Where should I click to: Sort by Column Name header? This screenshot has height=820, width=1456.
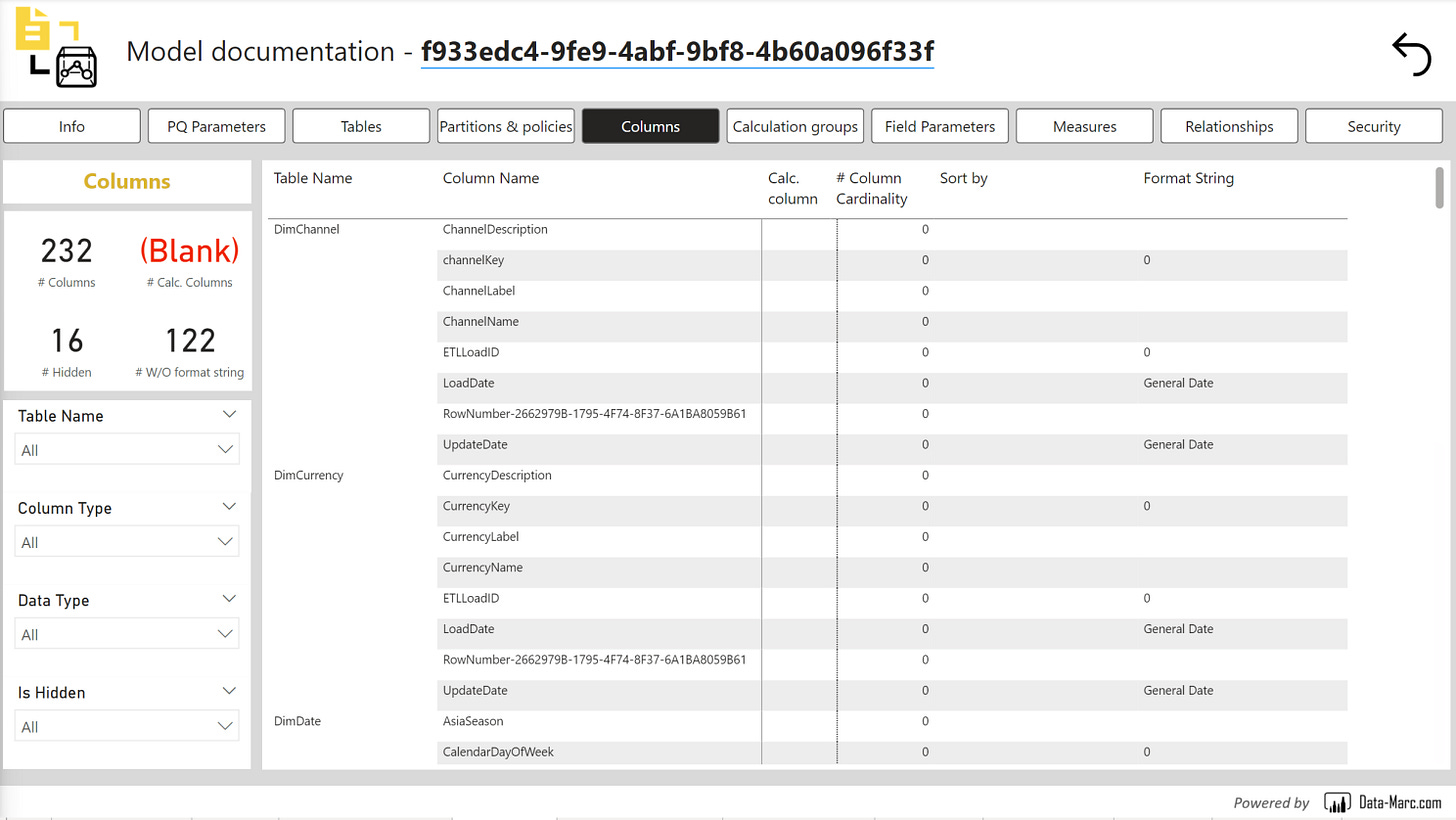(491, 178)
